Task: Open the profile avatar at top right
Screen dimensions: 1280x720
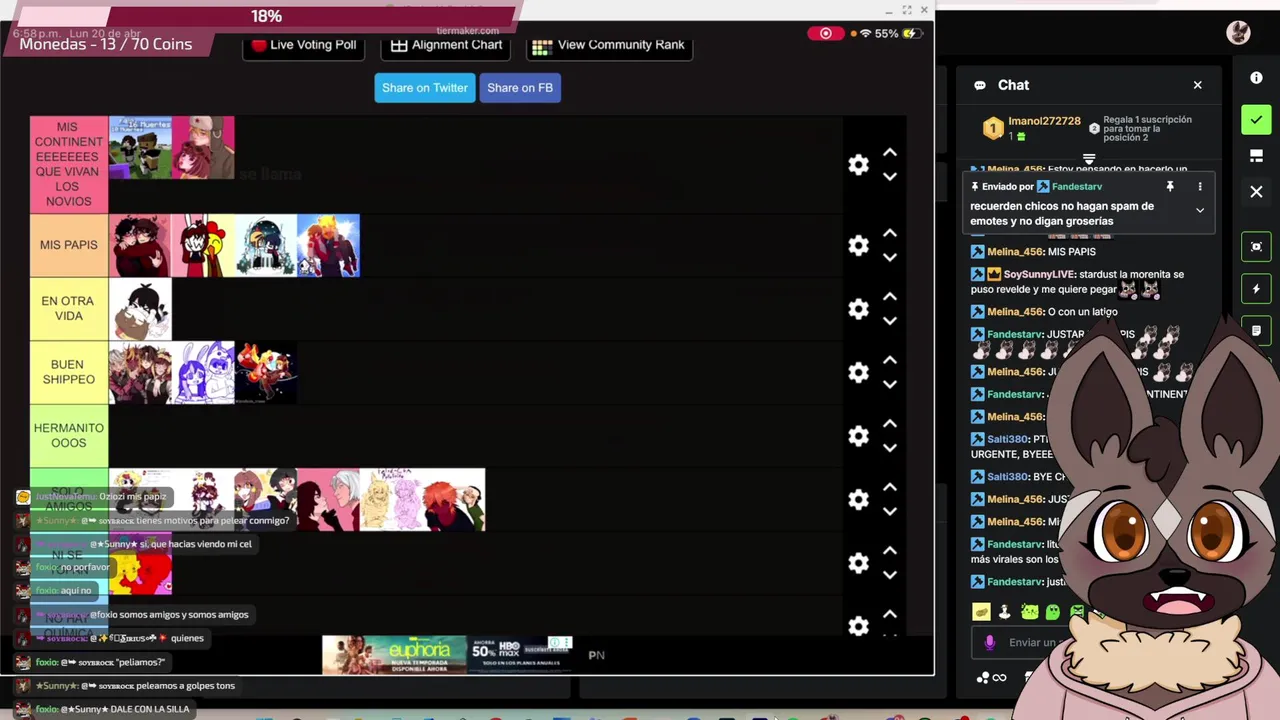Action: [1238, 33]
